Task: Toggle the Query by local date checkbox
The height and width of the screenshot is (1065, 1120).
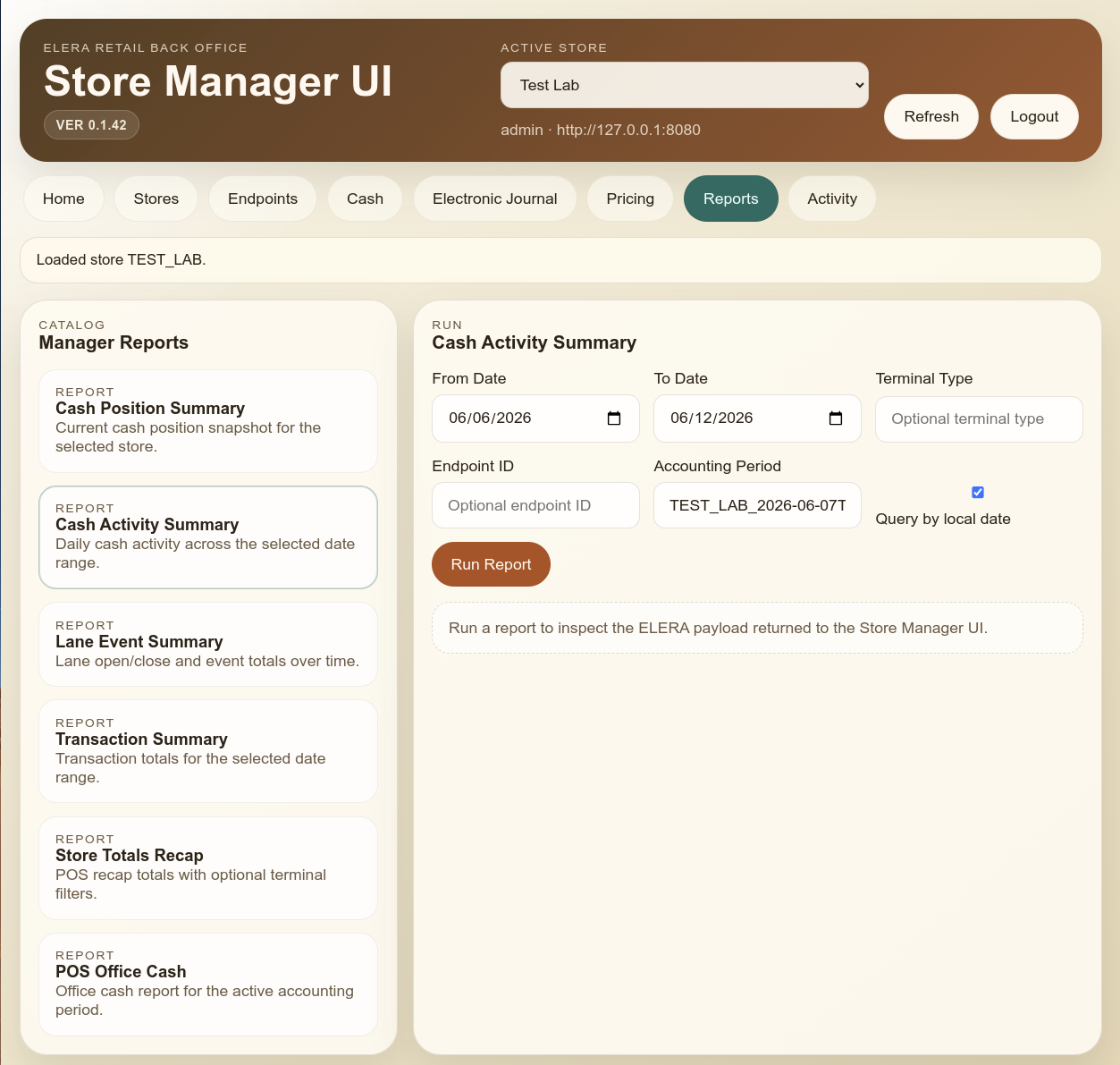Action: tap(978, 493)
